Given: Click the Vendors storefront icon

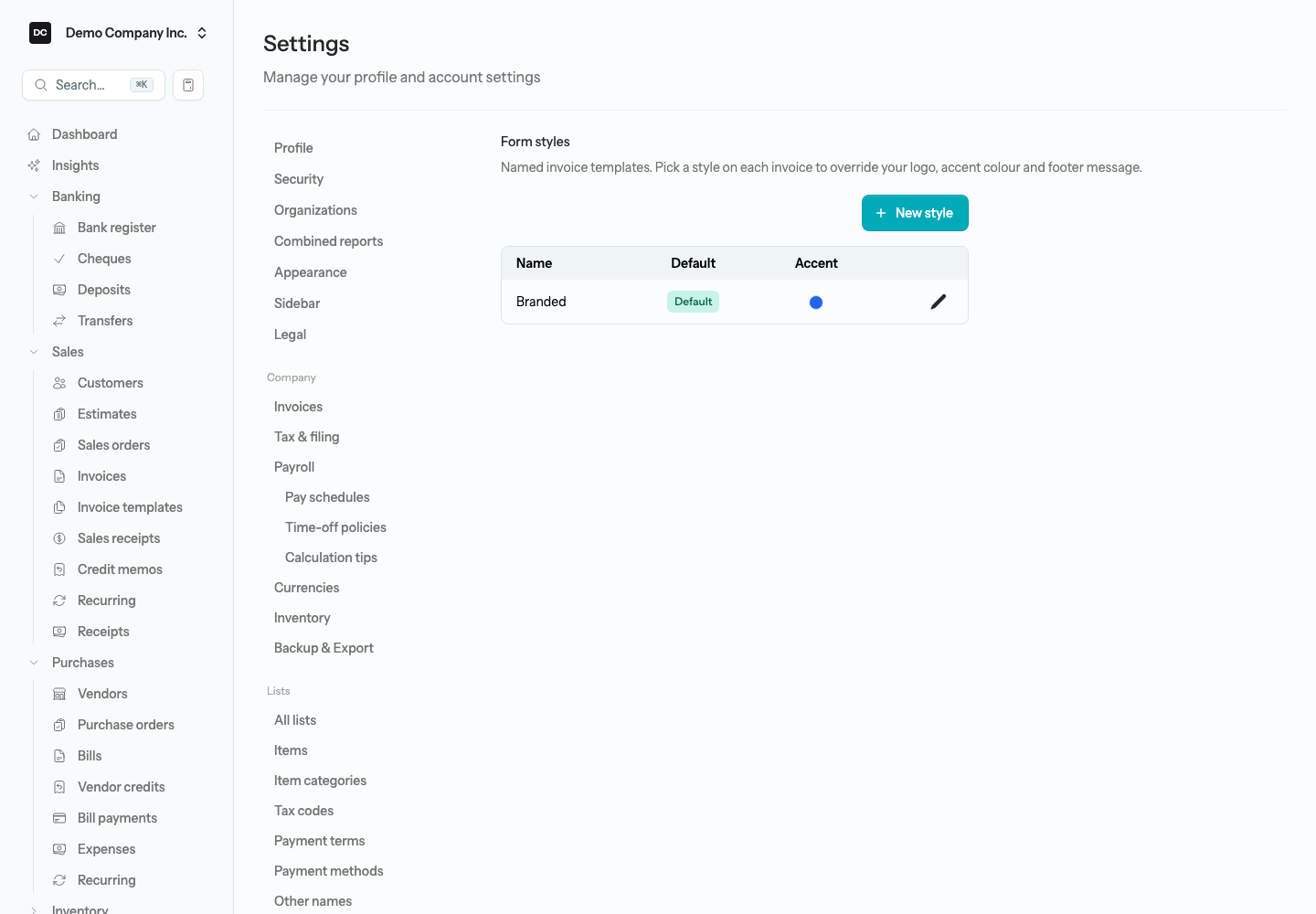Looking at the screenshot, I should pos(59,694).
